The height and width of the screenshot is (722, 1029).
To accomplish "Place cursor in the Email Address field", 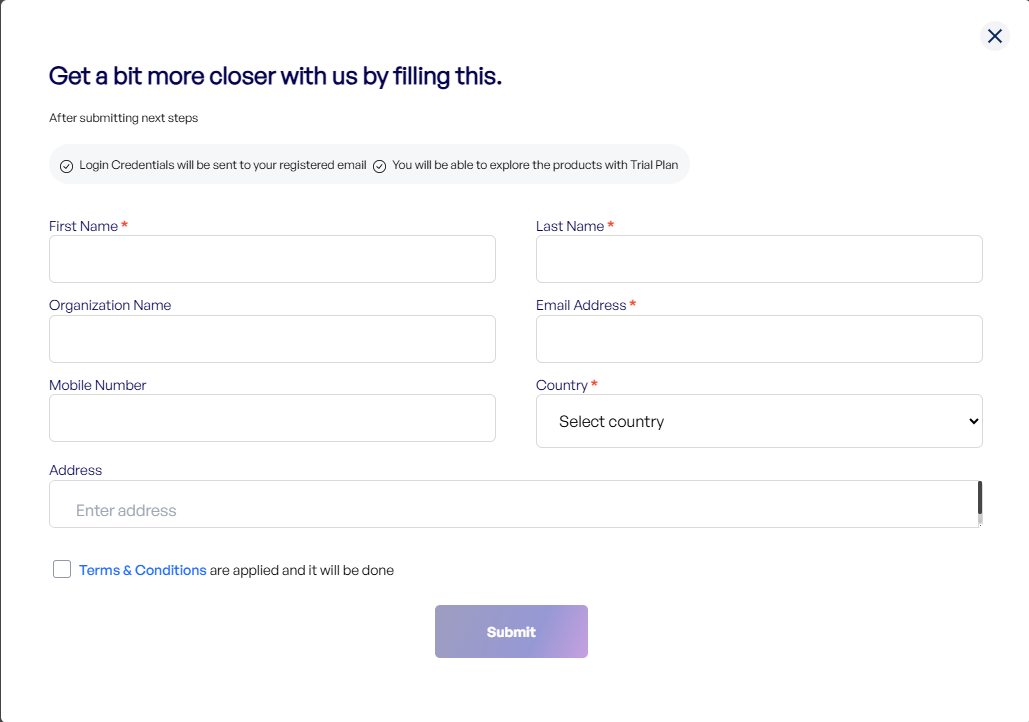I will (x=759, y=339).
